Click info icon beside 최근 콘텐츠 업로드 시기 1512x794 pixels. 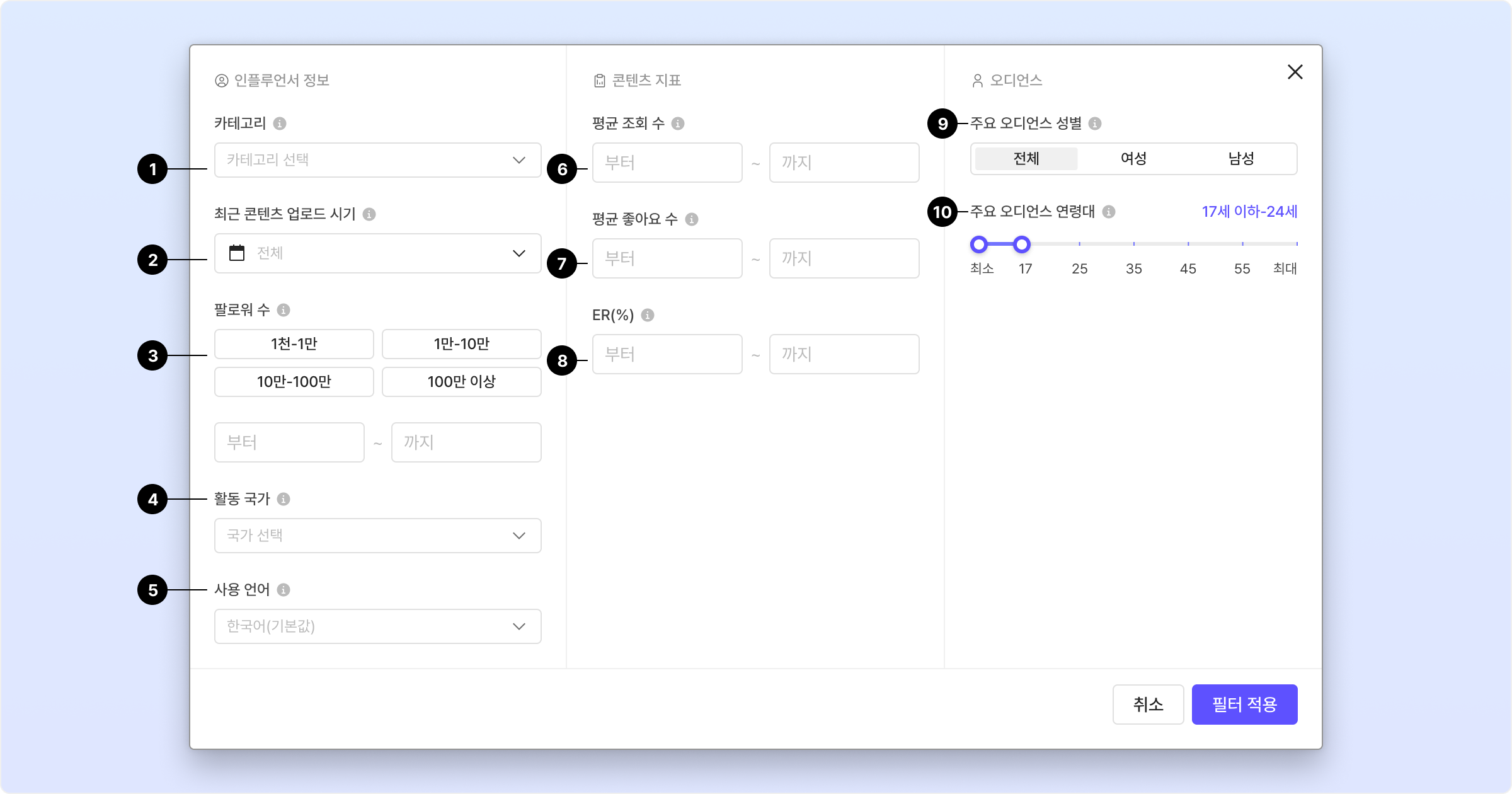click(369, 214)
